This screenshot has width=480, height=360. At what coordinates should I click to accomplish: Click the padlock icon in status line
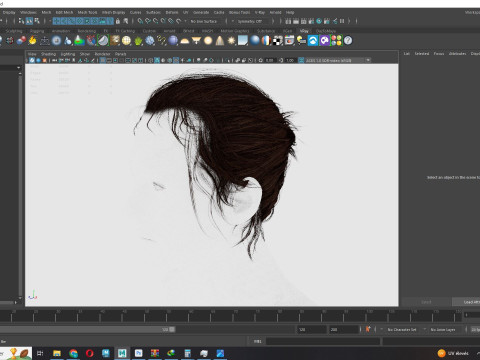118,21
